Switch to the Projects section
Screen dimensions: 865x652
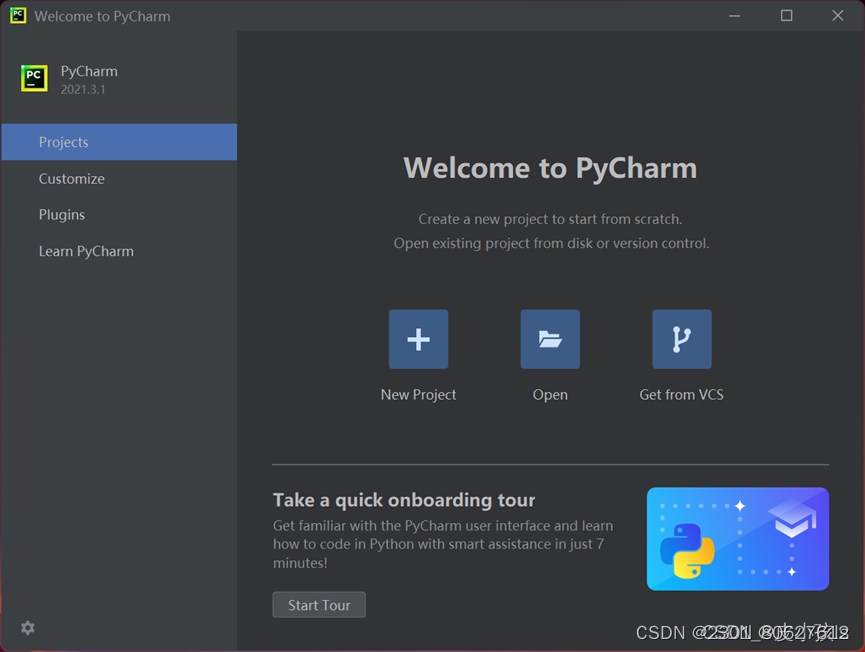(64, 142)
